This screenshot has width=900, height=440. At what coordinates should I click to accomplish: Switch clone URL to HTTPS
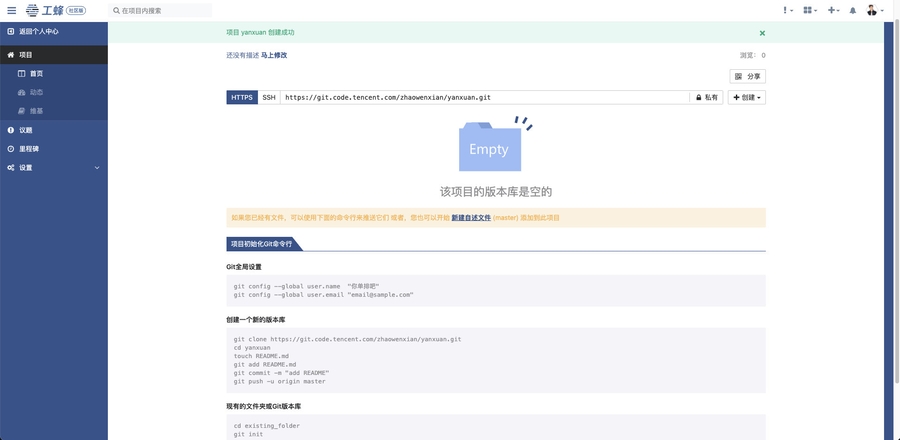242,98
